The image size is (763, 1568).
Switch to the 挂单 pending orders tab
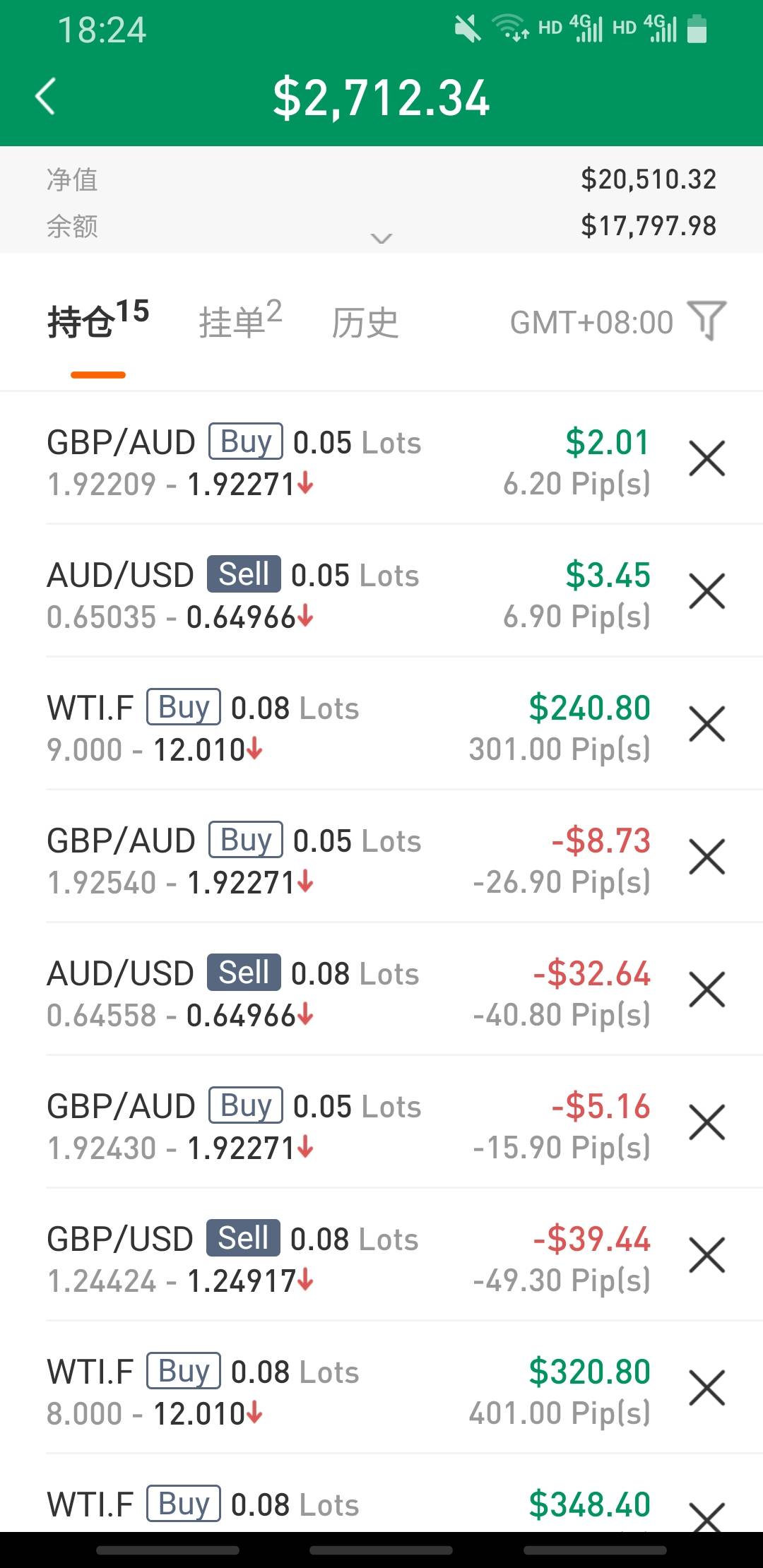point(240,321)
